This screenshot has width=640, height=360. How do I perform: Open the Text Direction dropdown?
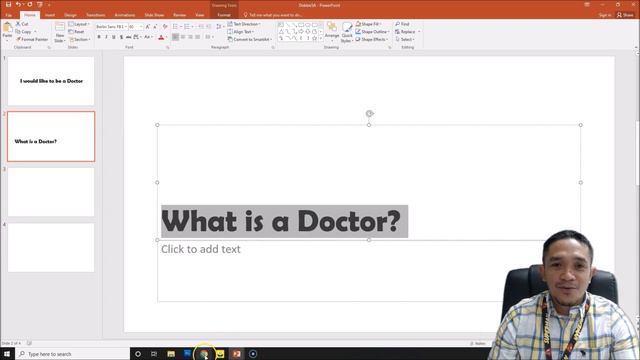(x=244, y=24)
